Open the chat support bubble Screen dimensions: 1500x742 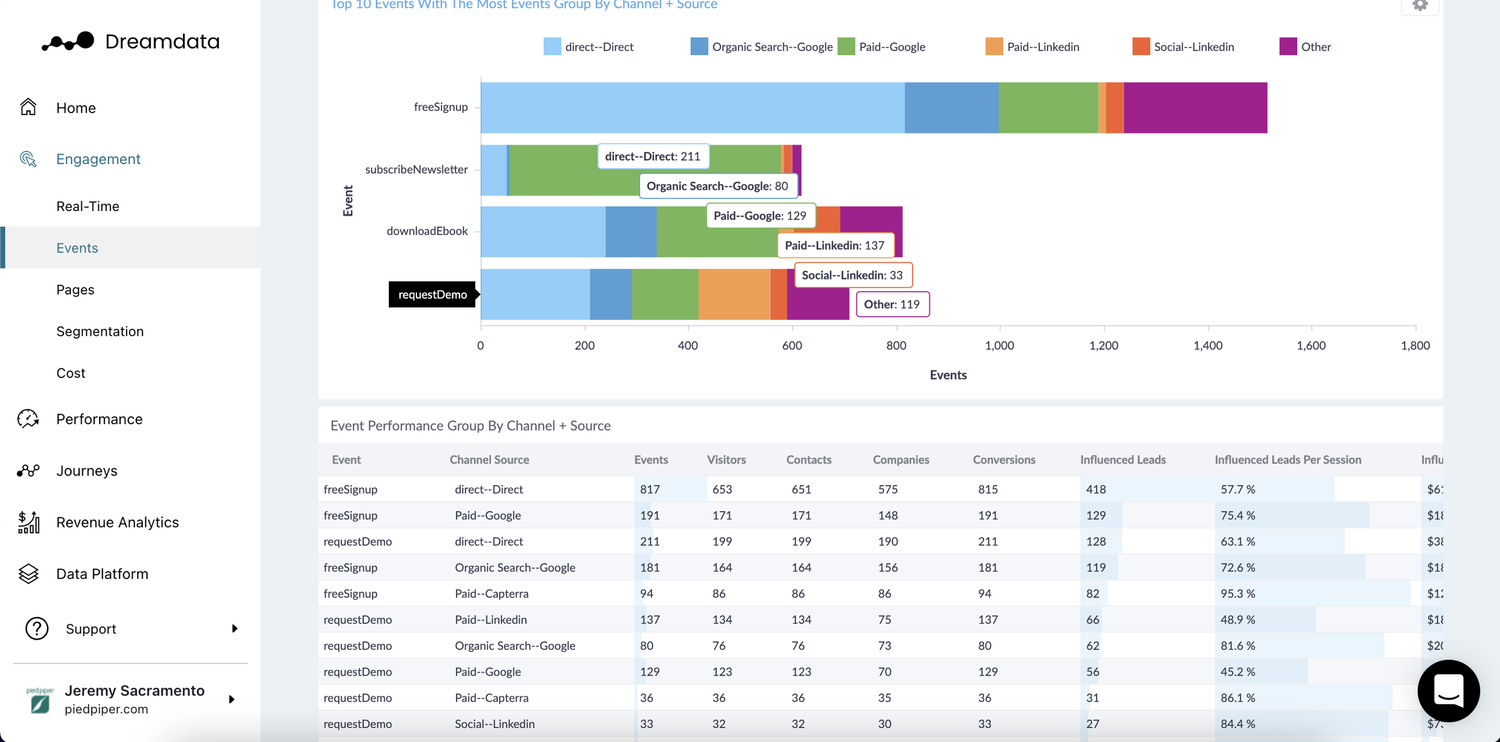1448,691
